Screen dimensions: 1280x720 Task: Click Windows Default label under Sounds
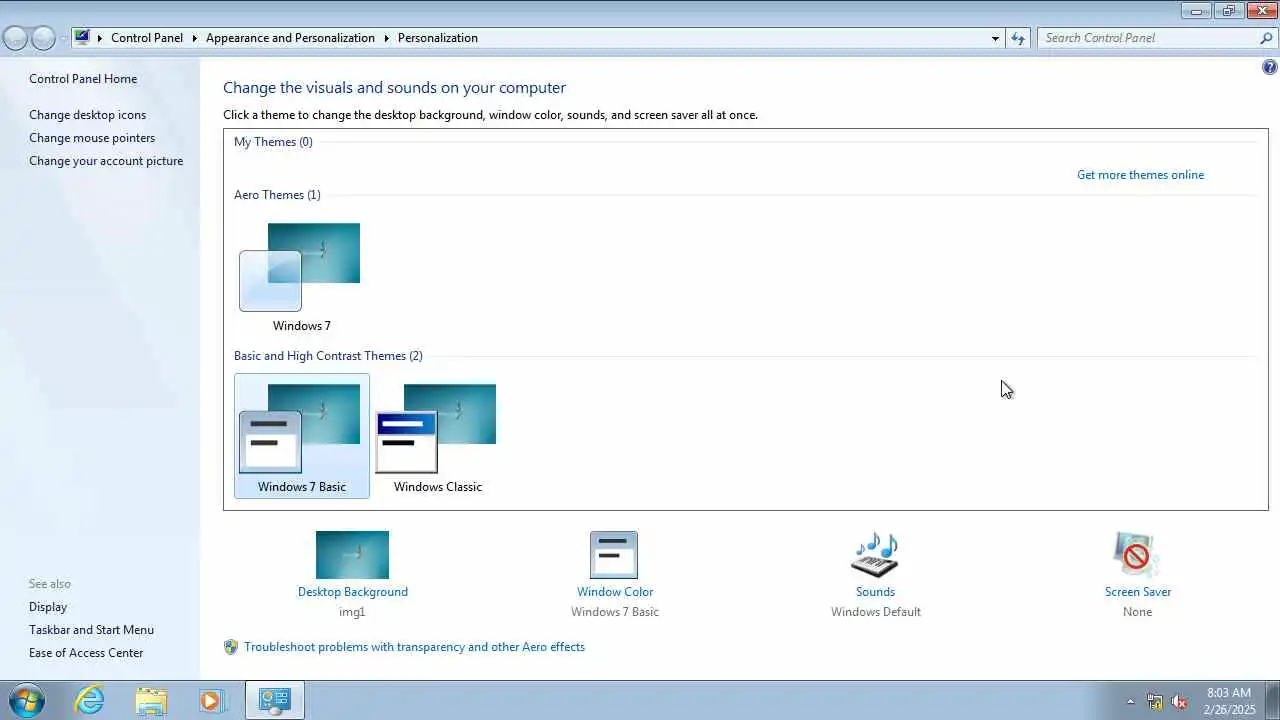(x=876, y=612)
